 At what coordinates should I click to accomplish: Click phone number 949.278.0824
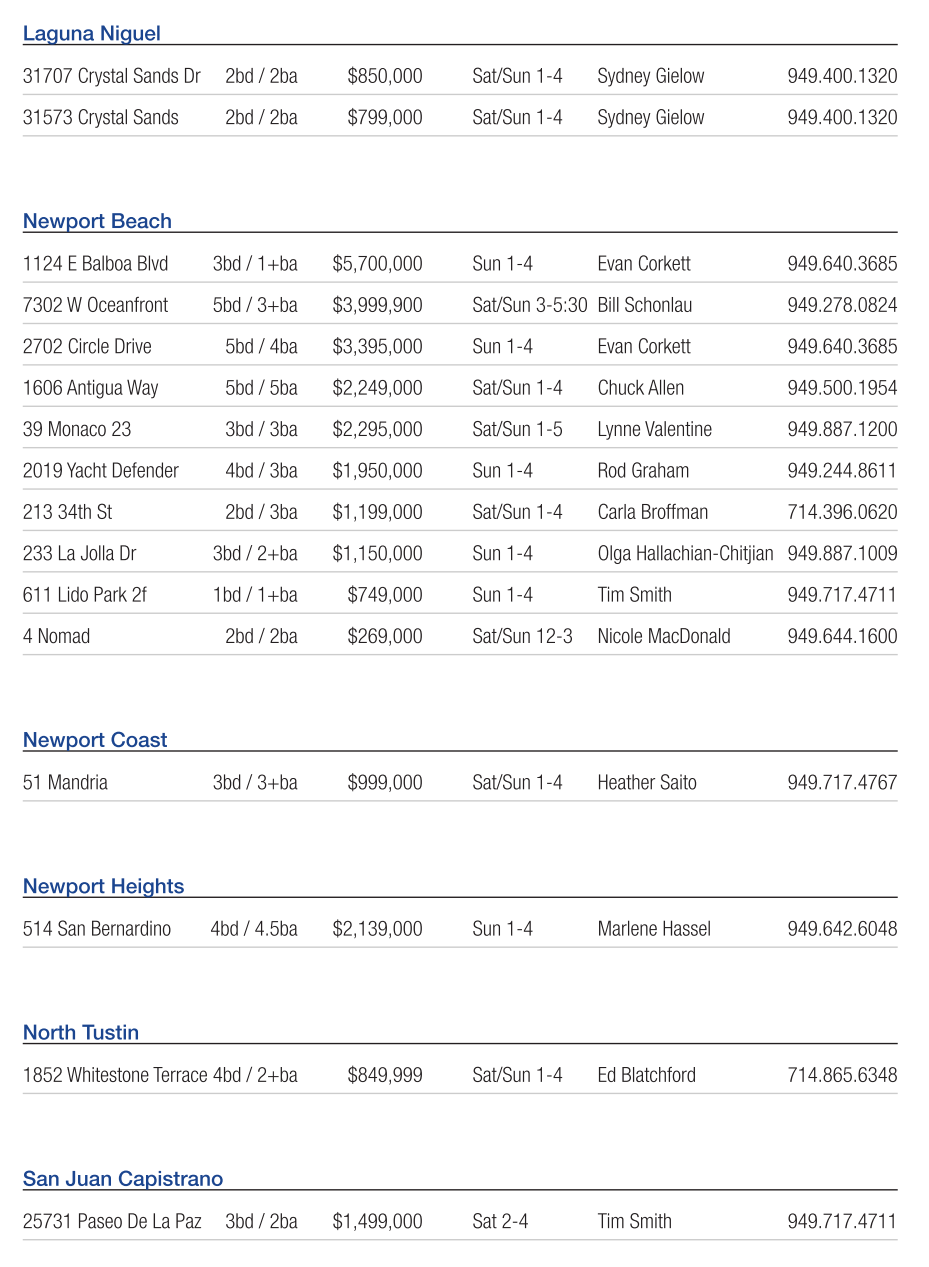point(842,305)
